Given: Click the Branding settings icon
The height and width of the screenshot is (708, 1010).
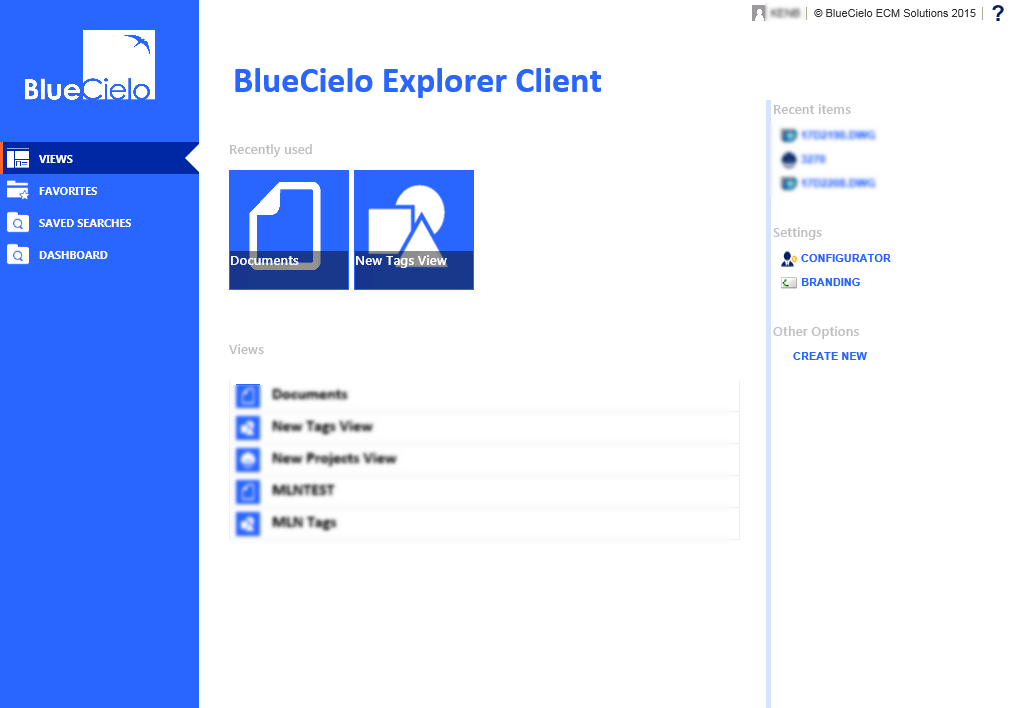Looking at the screenshot, I should coord(788,282).
